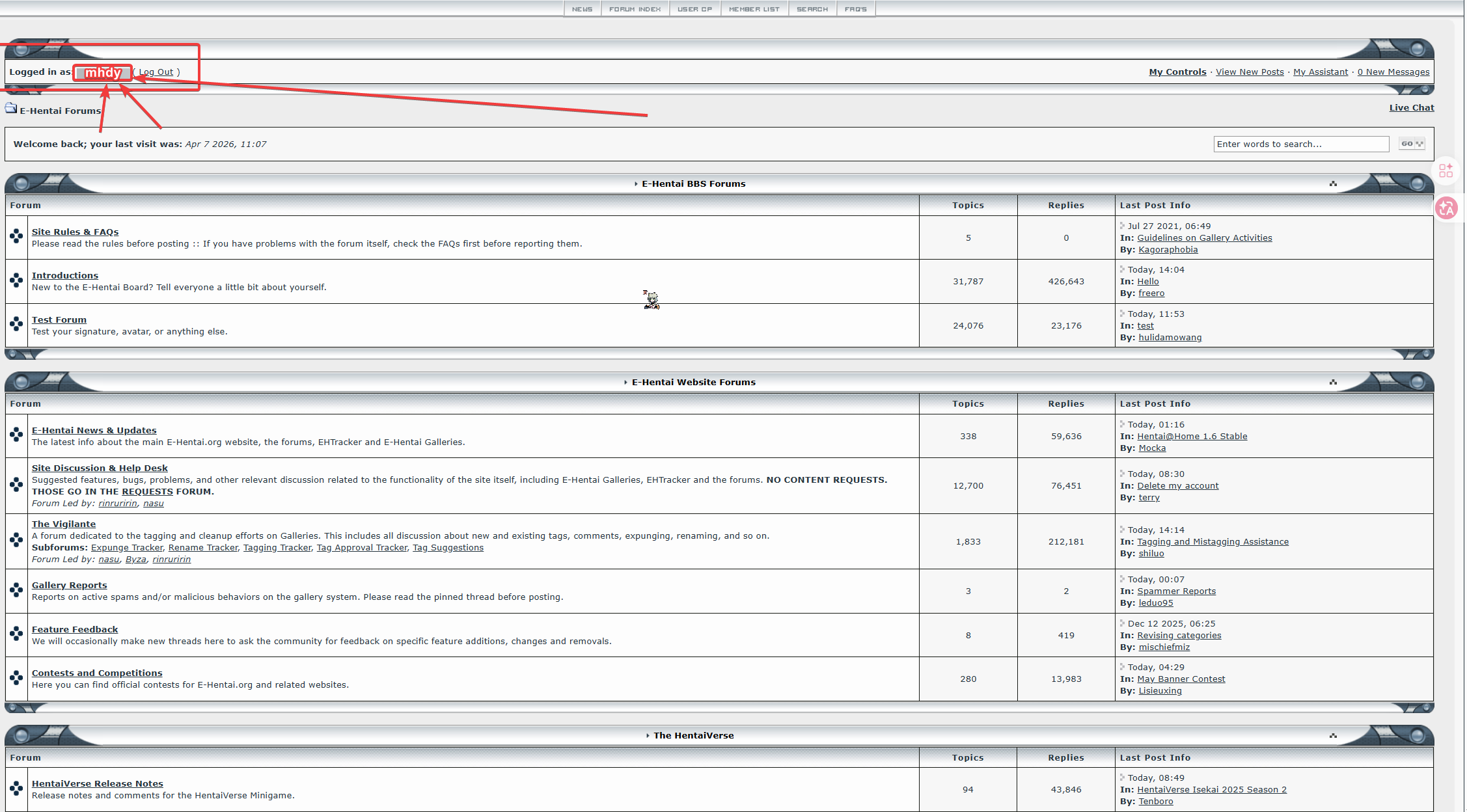Open the Tag Suggestions subforum link
Image resolution: width=1467 pixels, height=812 pixels.
pos(448,548)
